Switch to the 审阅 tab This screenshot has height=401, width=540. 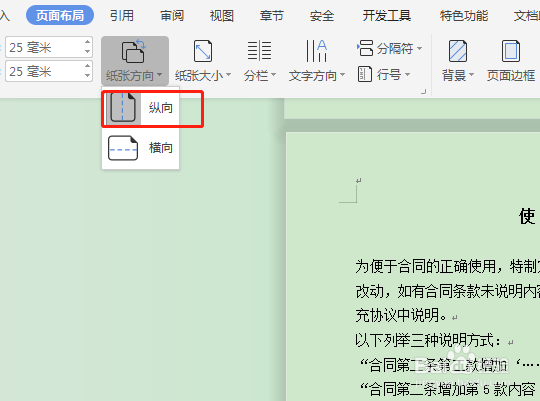pos(172,16)
